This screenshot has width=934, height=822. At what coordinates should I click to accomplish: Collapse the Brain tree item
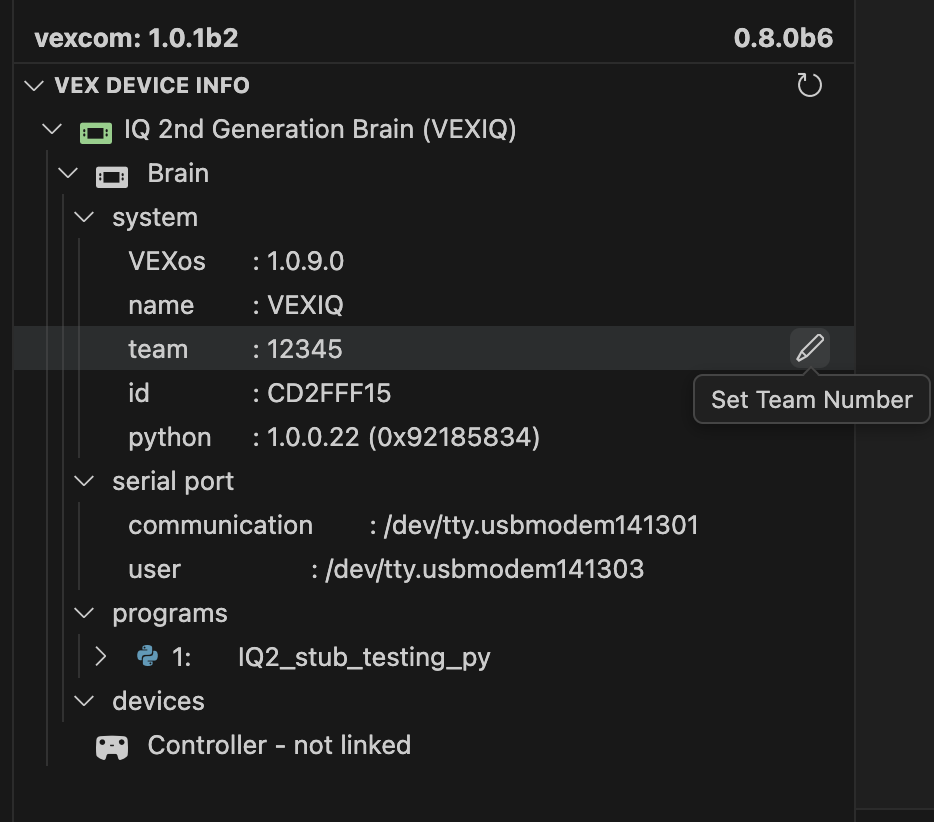[x=68, y=172]
